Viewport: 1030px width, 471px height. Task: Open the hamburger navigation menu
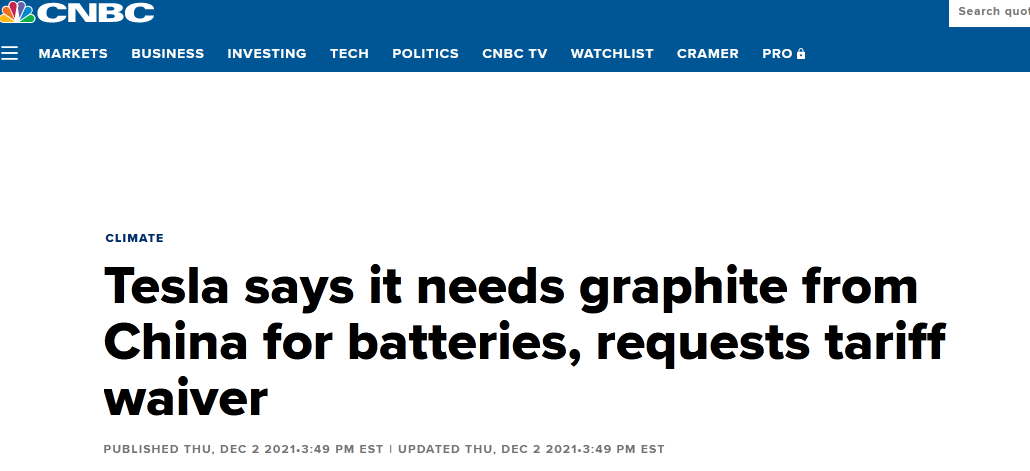click(x=10, y=54)
